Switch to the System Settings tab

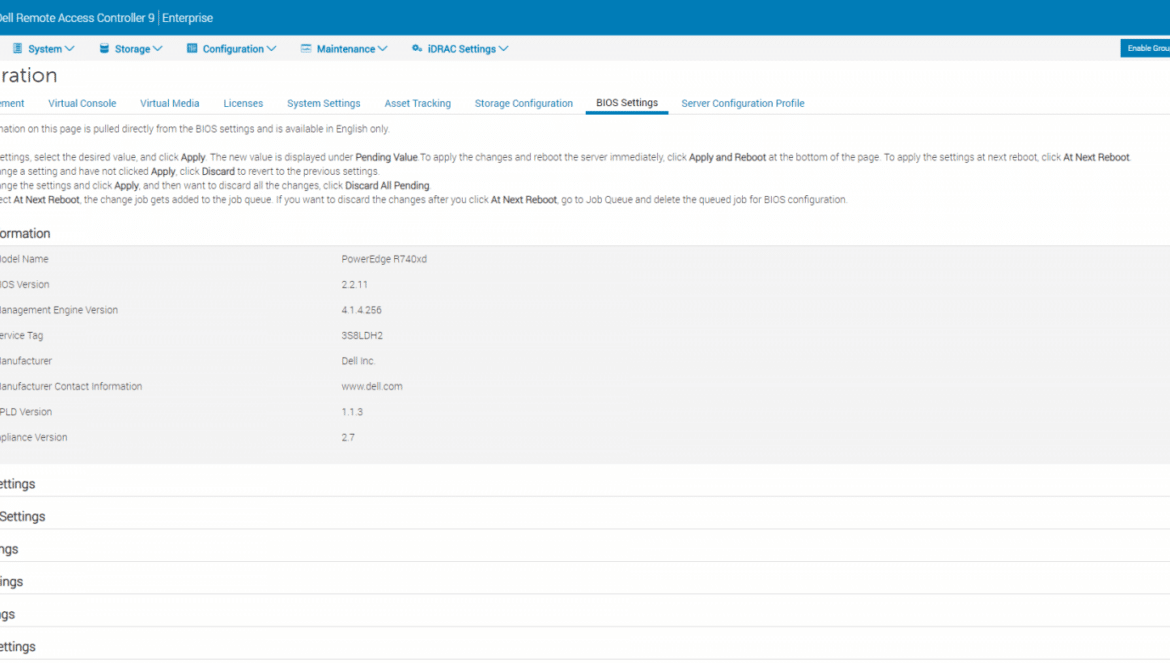coord(324,104)
